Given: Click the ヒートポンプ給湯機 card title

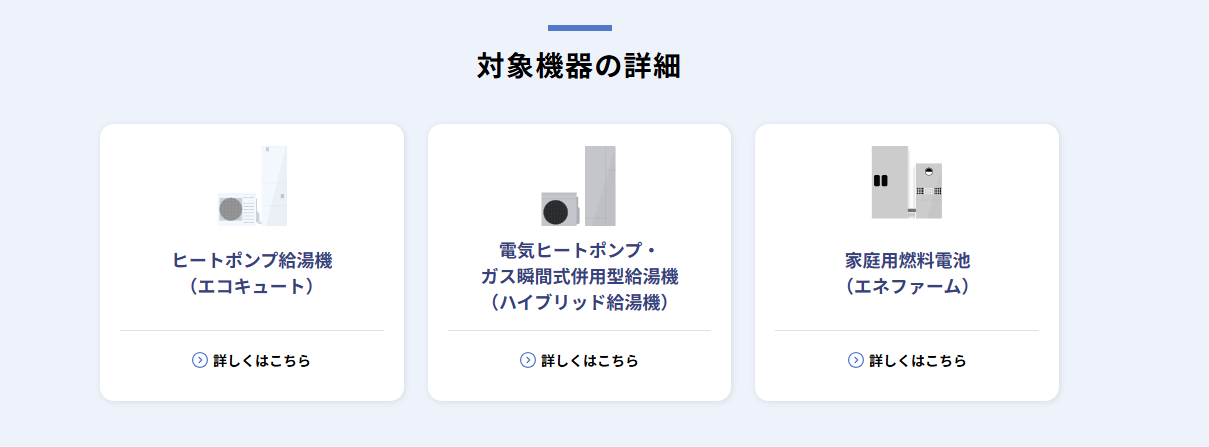Looking at the screenshot, I should point(252,261).
